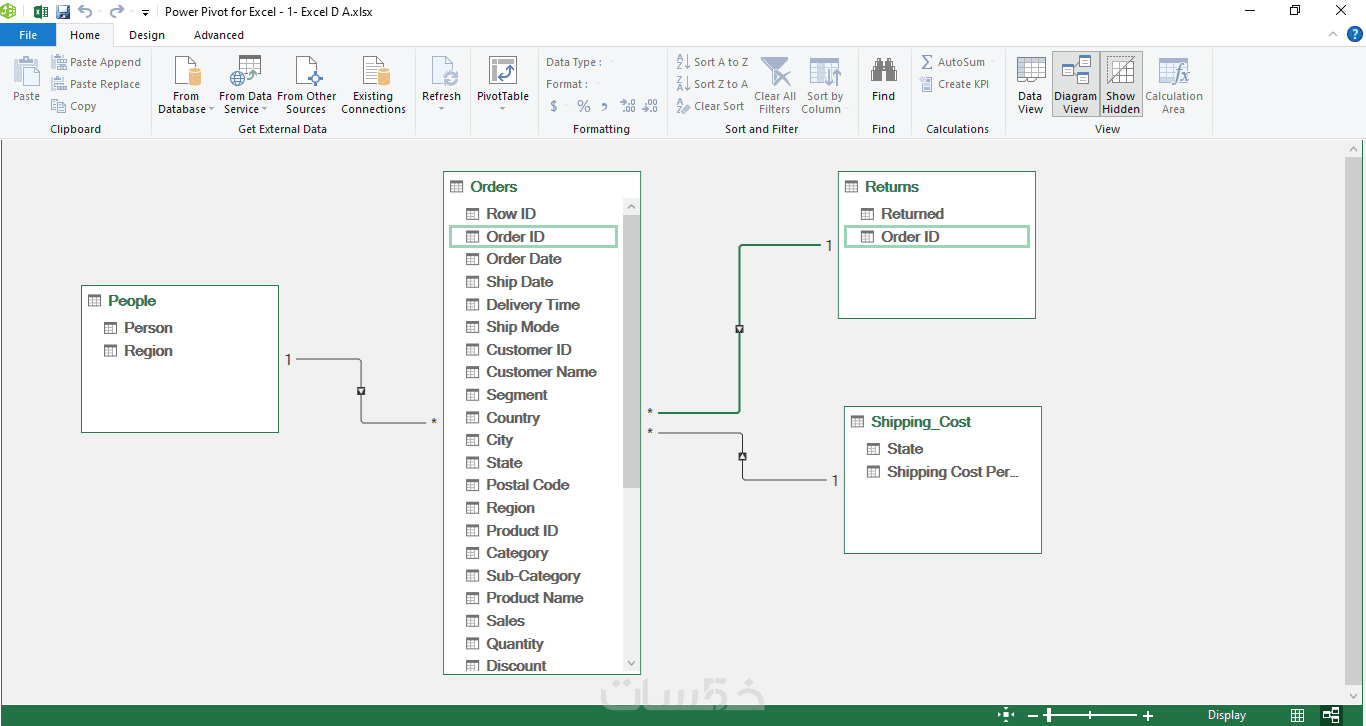Click zoom out minus in status bar
Image resolution: width=1366 pixels, height=726 pixels.
[x=1033, y=716]
